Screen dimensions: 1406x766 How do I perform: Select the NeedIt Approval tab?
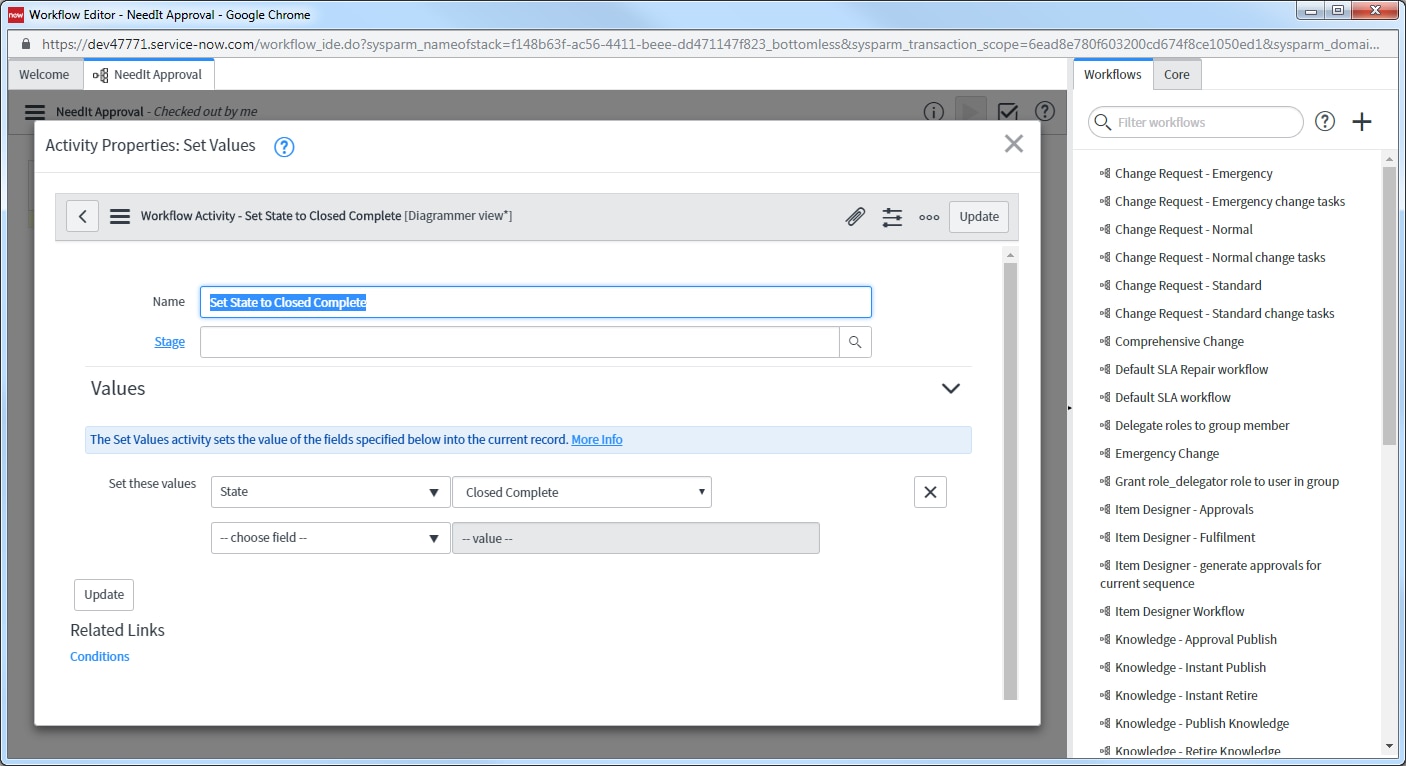(148, 74)
